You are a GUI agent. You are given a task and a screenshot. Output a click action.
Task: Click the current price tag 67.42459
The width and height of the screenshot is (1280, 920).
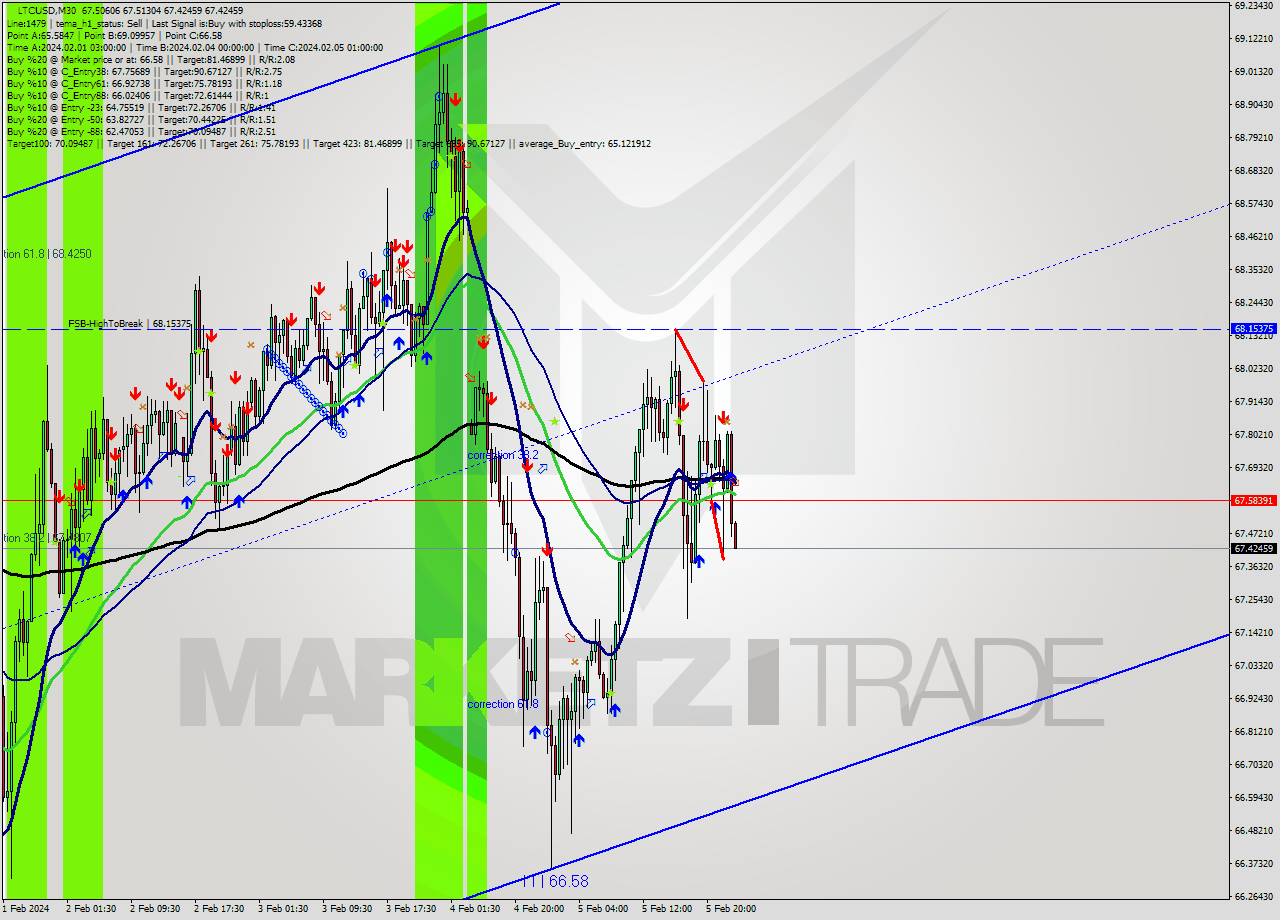[x=1253, y=548]
